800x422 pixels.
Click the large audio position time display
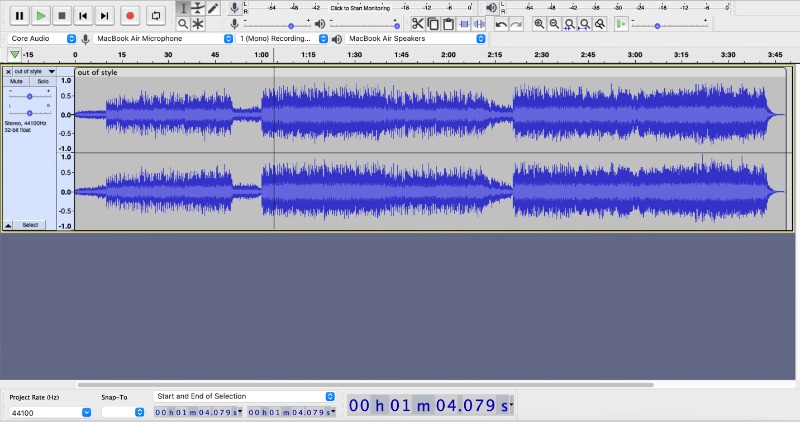(431, 406)
